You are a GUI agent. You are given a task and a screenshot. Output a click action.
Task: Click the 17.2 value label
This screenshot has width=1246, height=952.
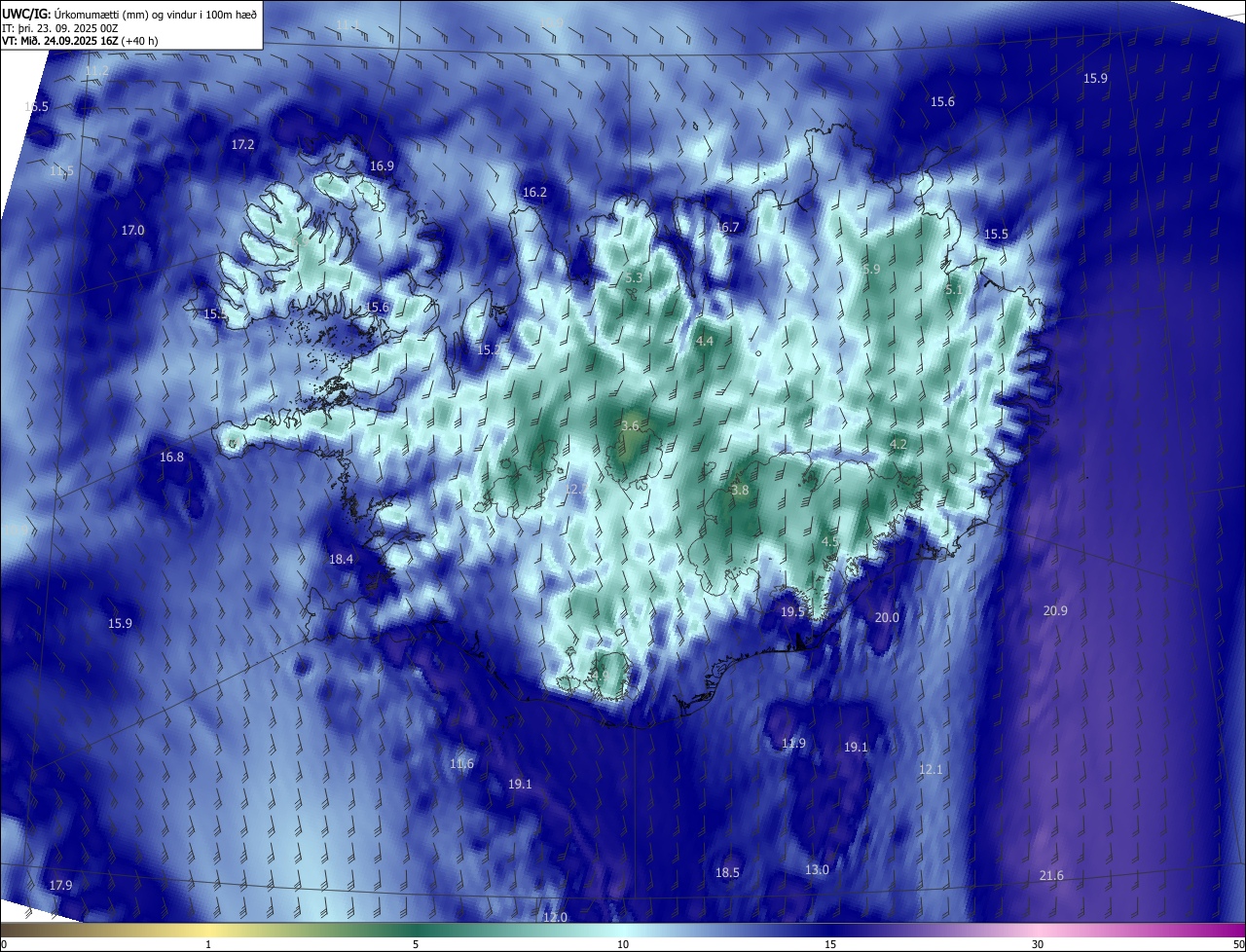coord(242,144)
